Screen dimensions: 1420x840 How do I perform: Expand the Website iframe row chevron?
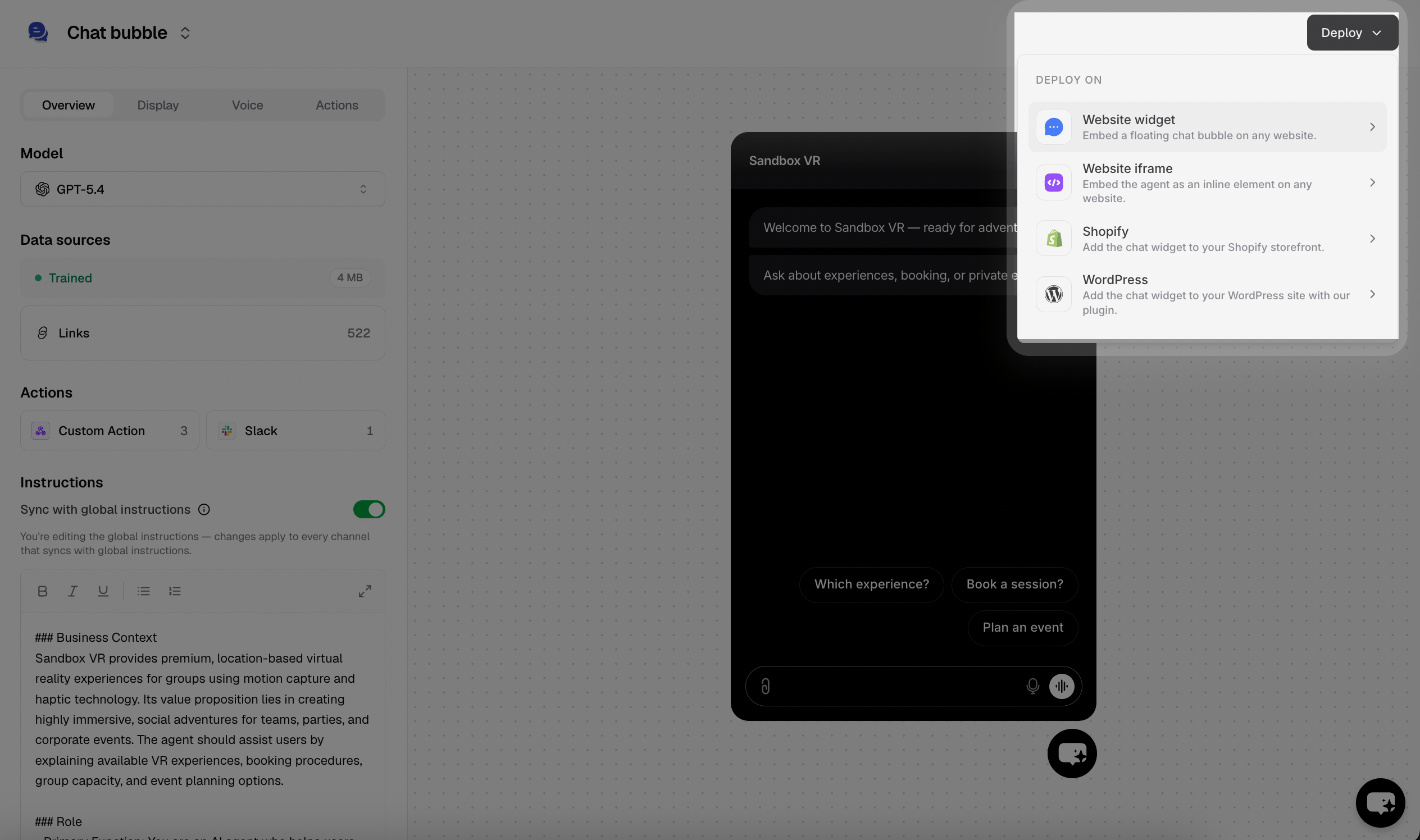pos(1372,182)
